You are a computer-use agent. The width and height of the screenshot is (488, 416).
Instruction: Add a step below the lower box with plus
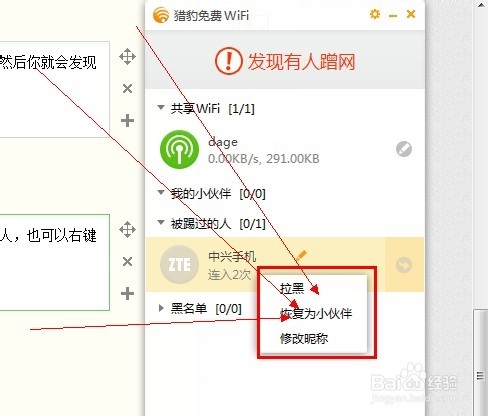127,294
